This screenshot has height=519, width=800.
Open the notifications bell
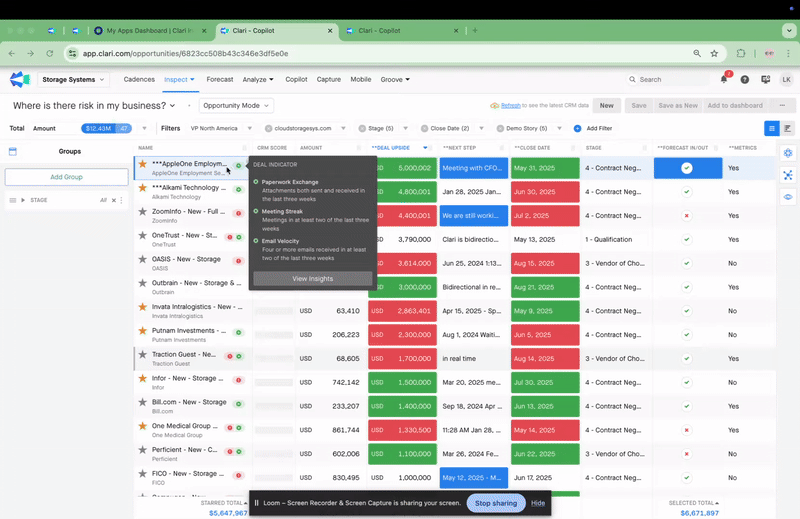pos(724,79)
